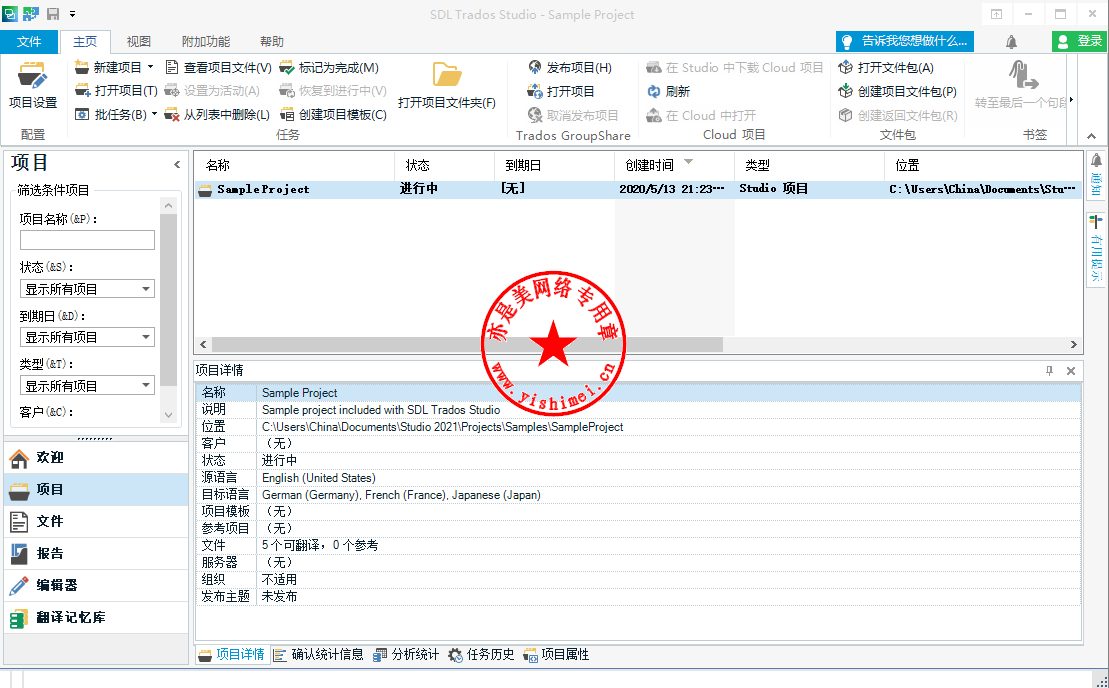Click 查看项目文件(V) icon
Viewport: 1109px width, 688px height.
(x=172, y=68)
